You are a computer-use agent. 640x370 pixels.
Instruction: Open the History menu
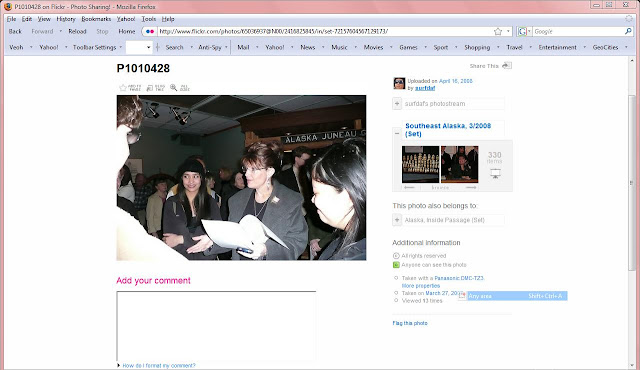(66, 19)
